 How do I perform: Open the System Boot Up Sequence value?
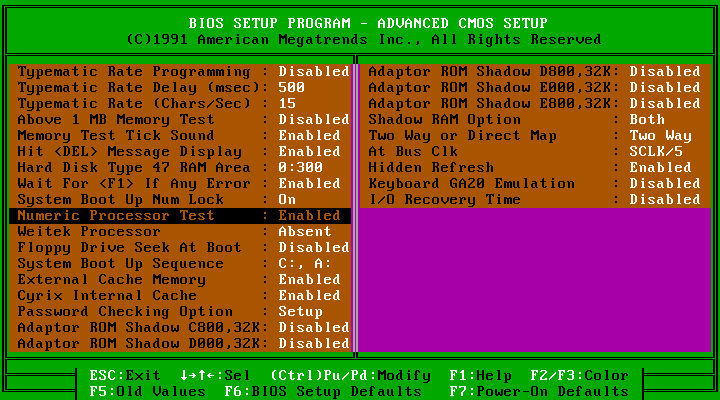pos(305,264)
